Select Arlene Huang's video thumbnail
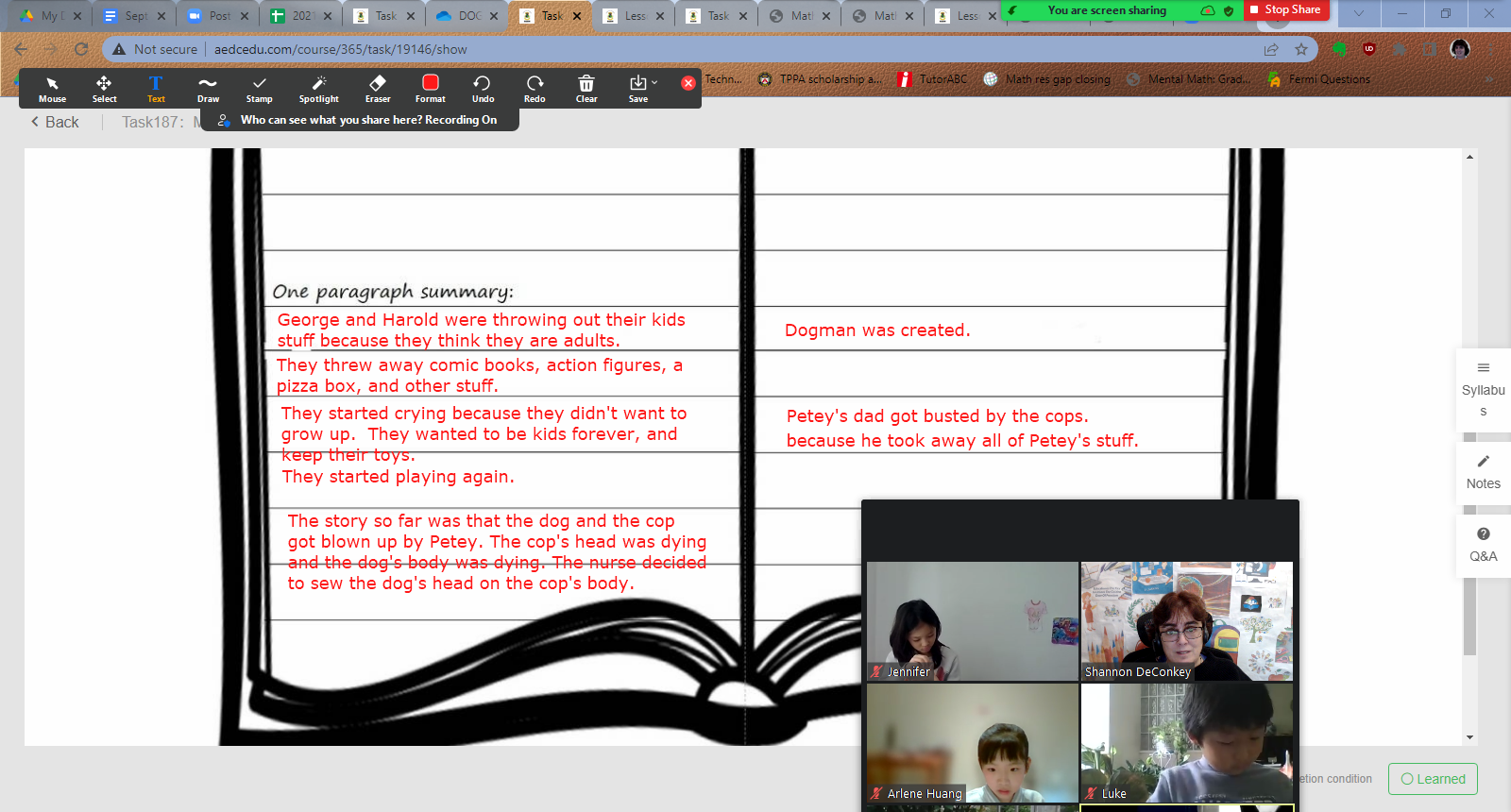 pyautogui.click(x=972, y=743)
